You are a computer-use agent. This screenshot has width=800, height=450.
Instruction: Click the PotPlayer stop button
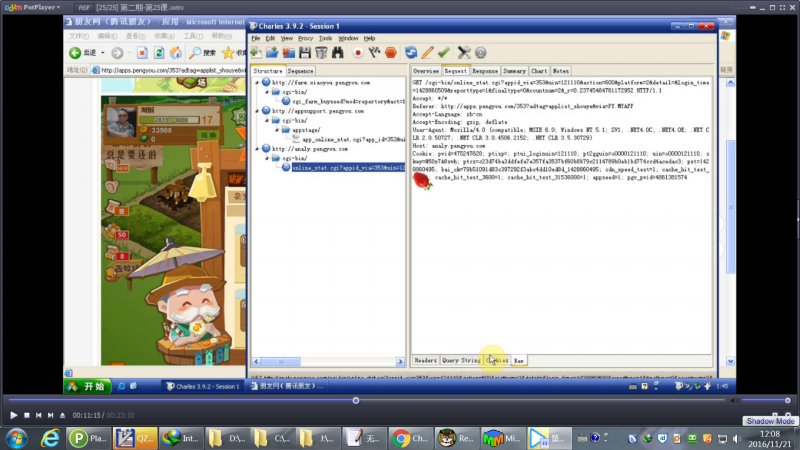tap(27, 415)
